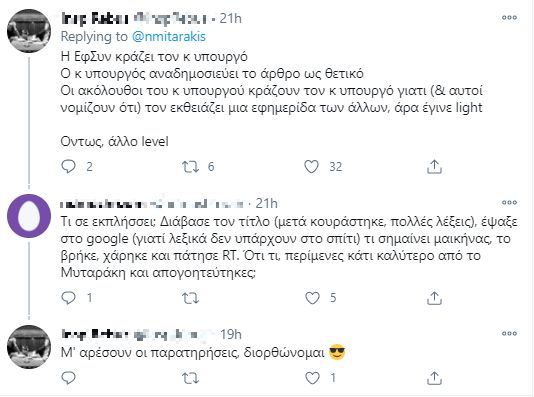Screen dimensions: 534x397
Task: Share the first tweet via share icon
Action: (x=434, y=167)
